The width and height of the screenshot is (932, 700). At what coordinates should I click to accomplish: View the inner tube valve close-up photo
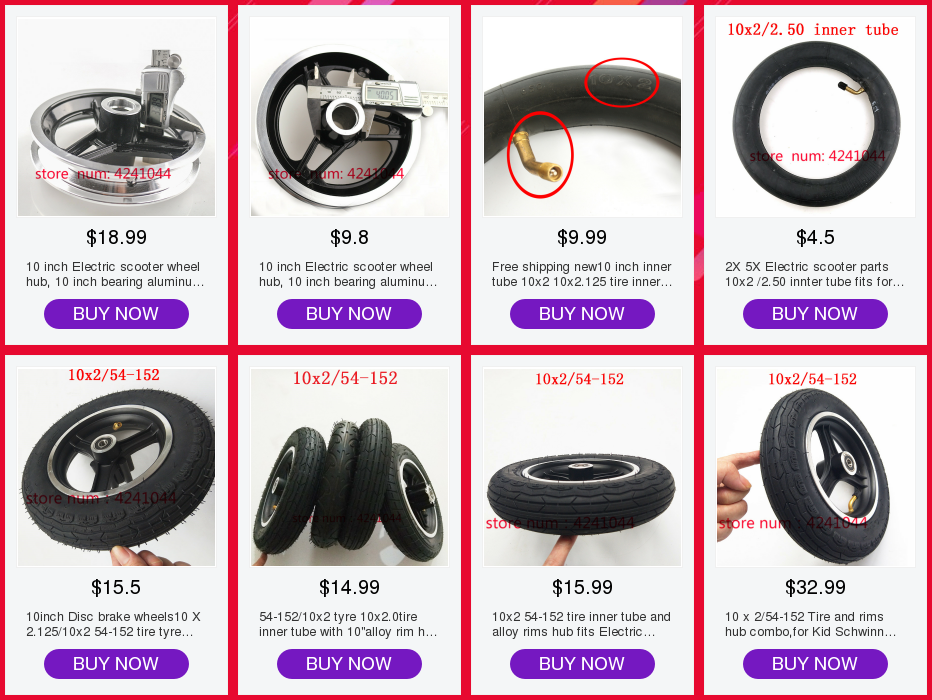tap(582, 116)
